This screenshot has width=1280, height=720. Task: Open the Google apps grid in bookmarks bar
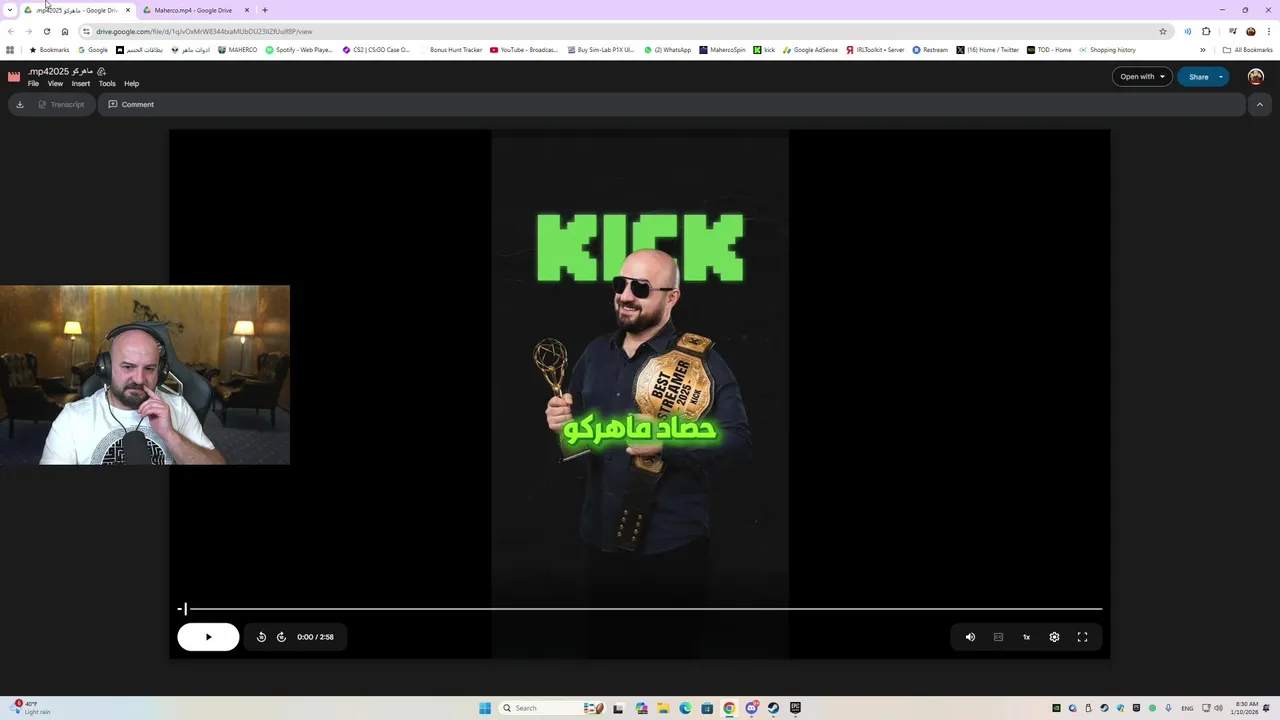click(x=10, y=50)
